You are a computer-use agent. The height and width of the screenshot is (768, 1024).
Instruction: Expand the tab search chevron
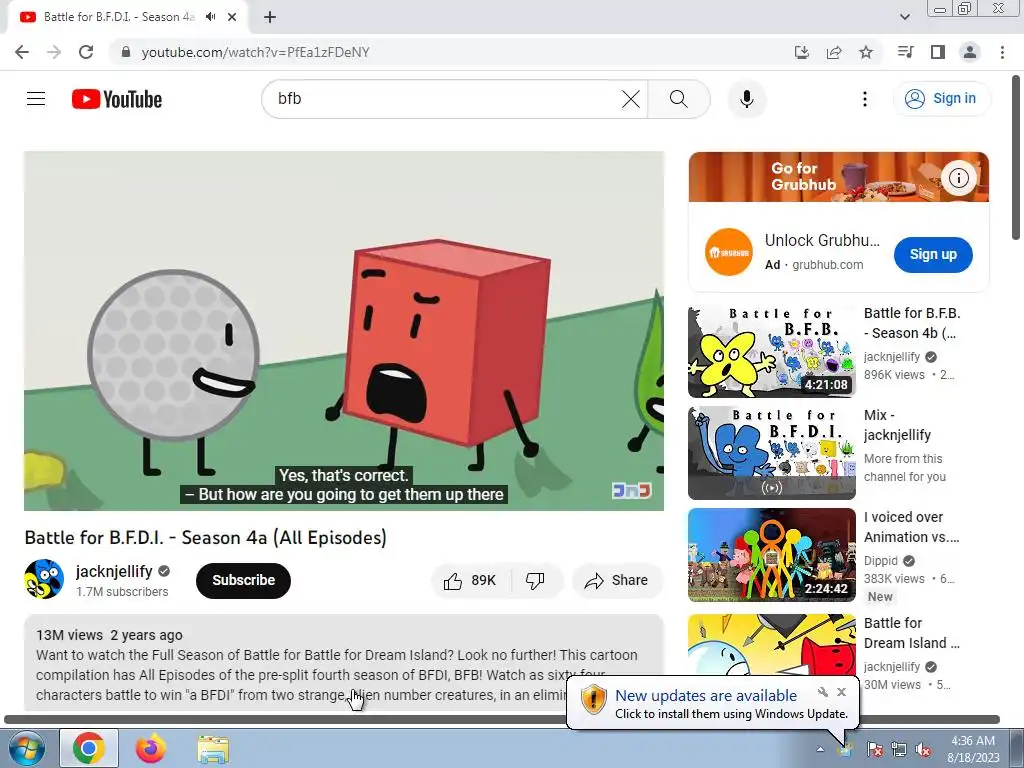tap(905, 17)
